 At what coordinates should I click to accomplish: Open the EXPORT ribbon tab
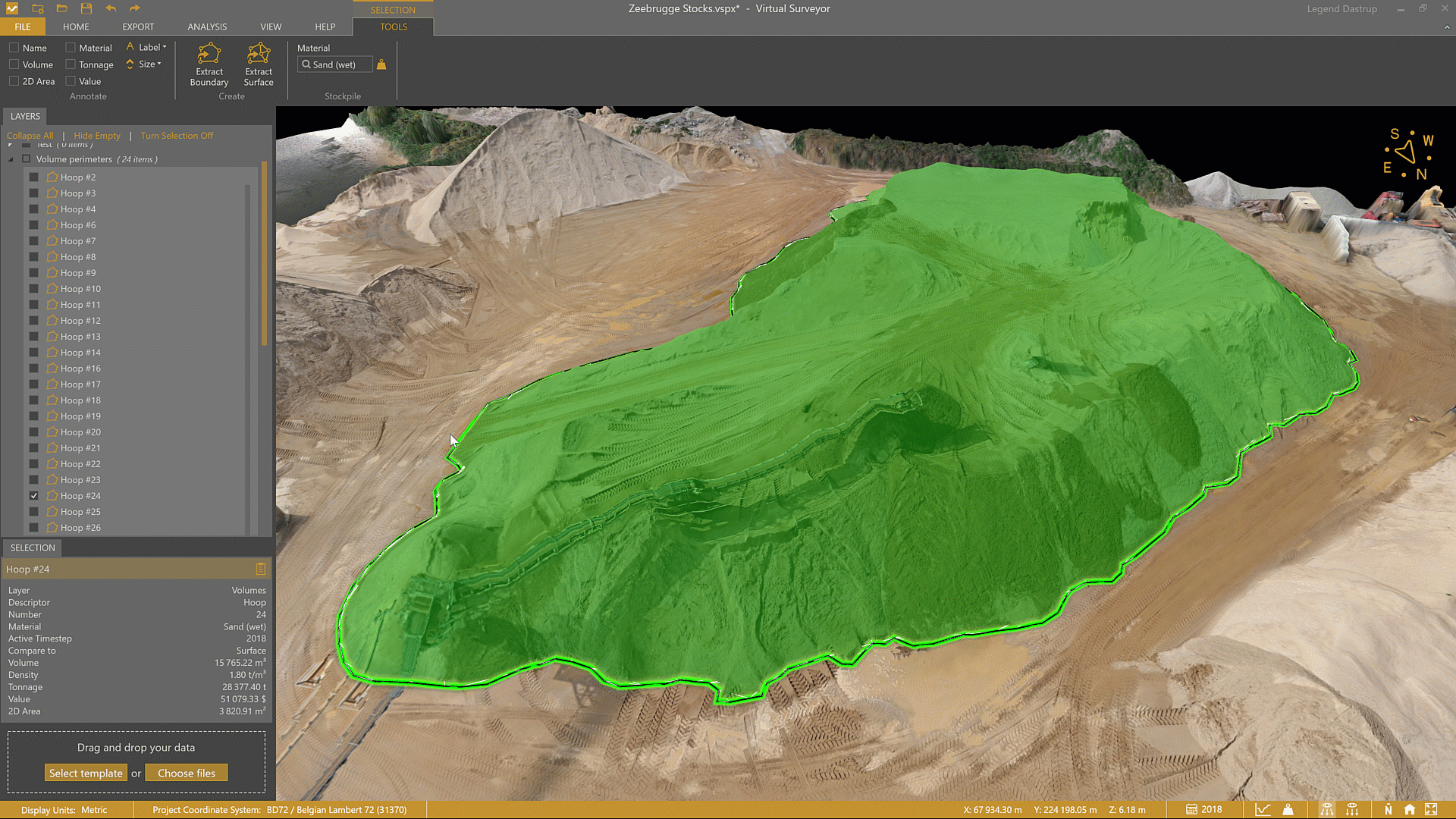138,27
